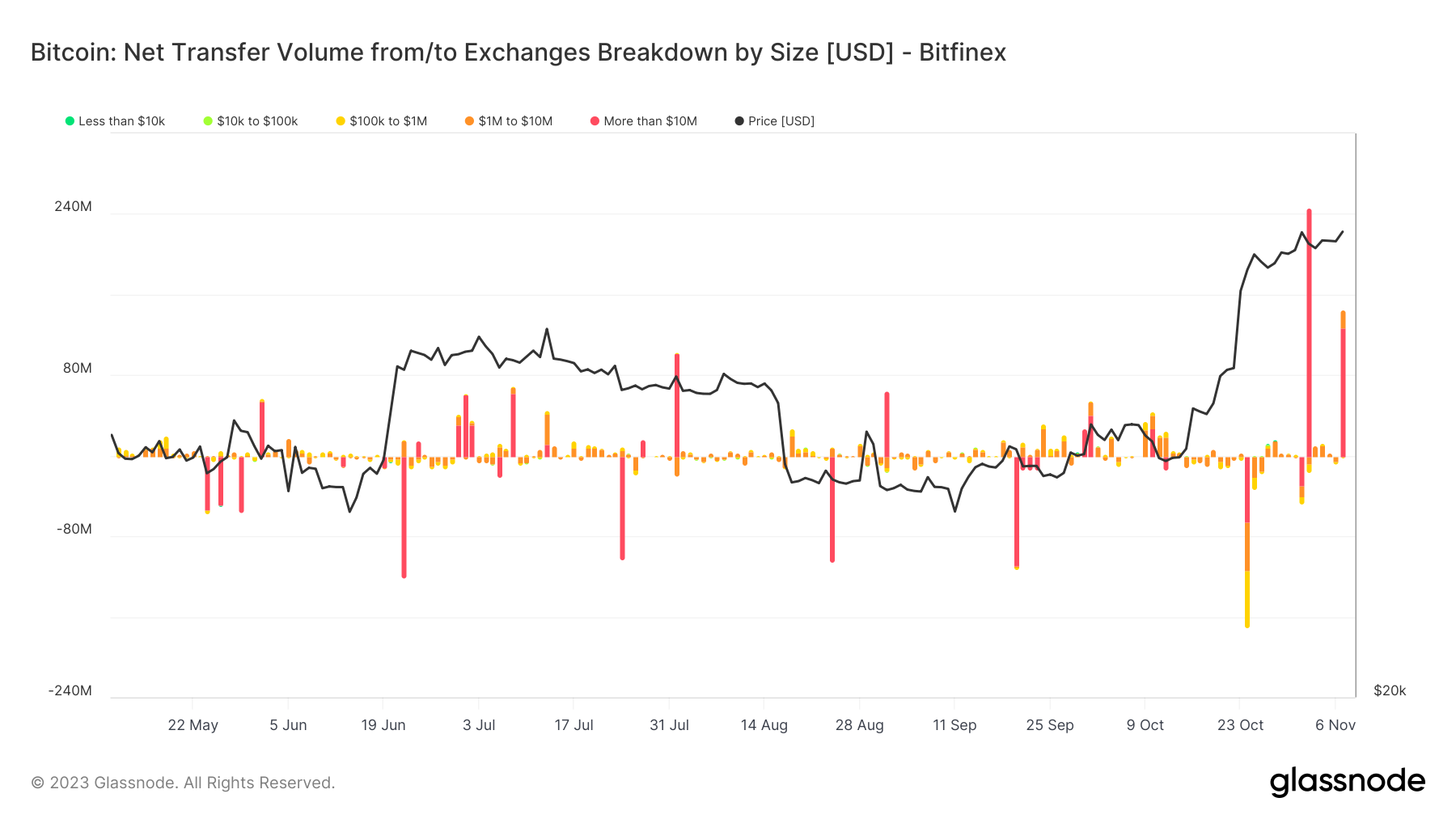
Task: Click the red 'More than $10M' legend dot
Action: (595, 121)
